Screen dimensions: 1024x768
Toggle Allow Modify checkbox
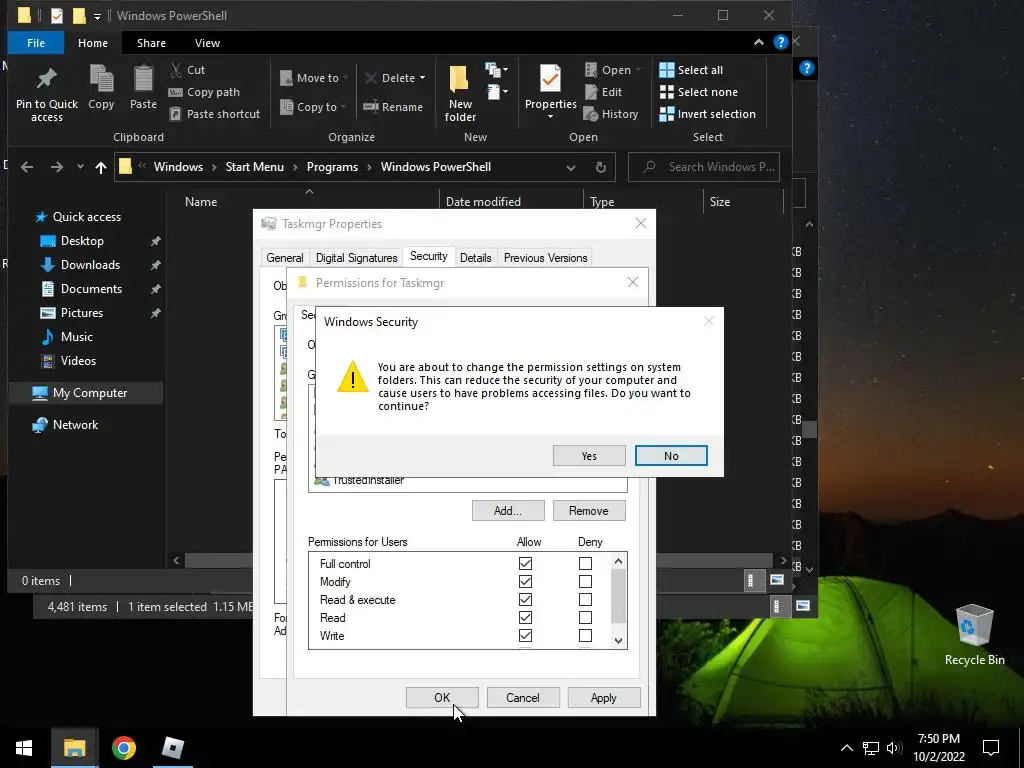pyautogui.click(x=525, y=581)
